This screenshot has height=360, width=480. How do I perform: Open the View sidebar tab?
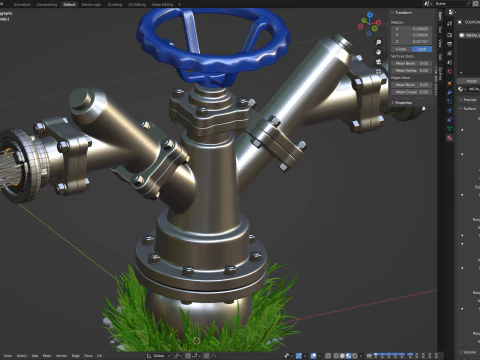(440, 43)
